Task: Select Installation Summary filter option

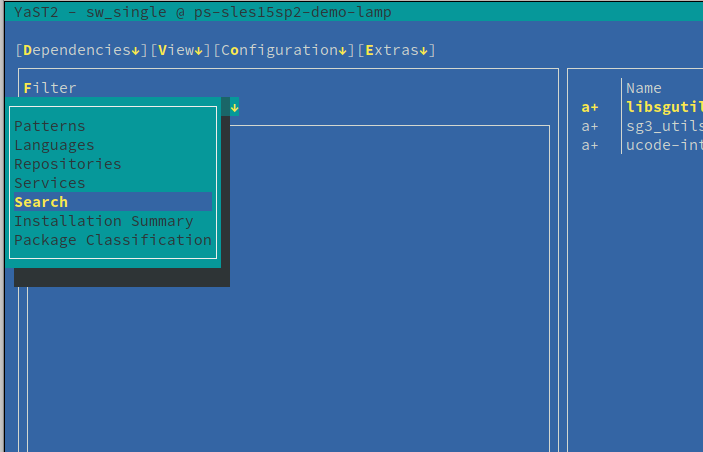Action: coord(113,221)
